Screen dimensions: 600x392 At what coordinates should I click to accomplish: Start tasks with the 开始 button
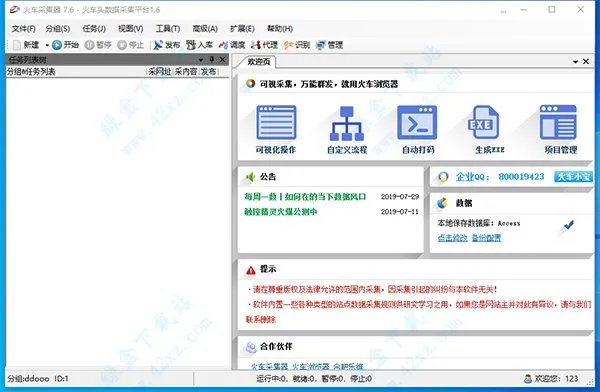(65, 45)
